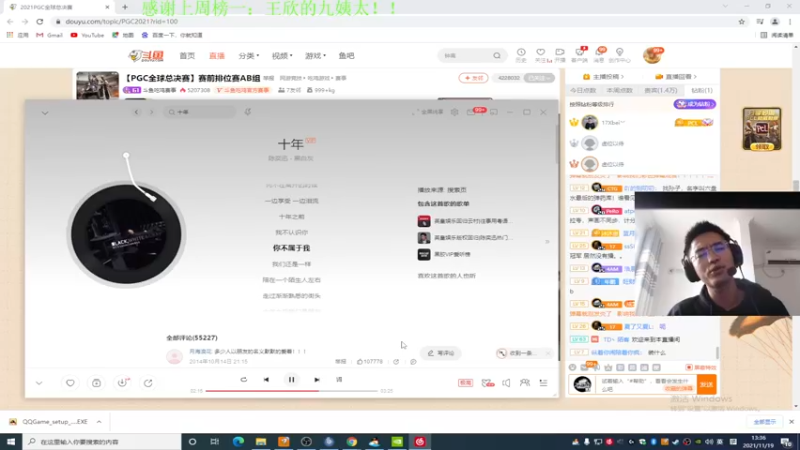Open the 黑胶VIP playlist entry
Image resolution: width=800 pixels, height=450 pixels.
pyautogui.click(x=444, y=254)
